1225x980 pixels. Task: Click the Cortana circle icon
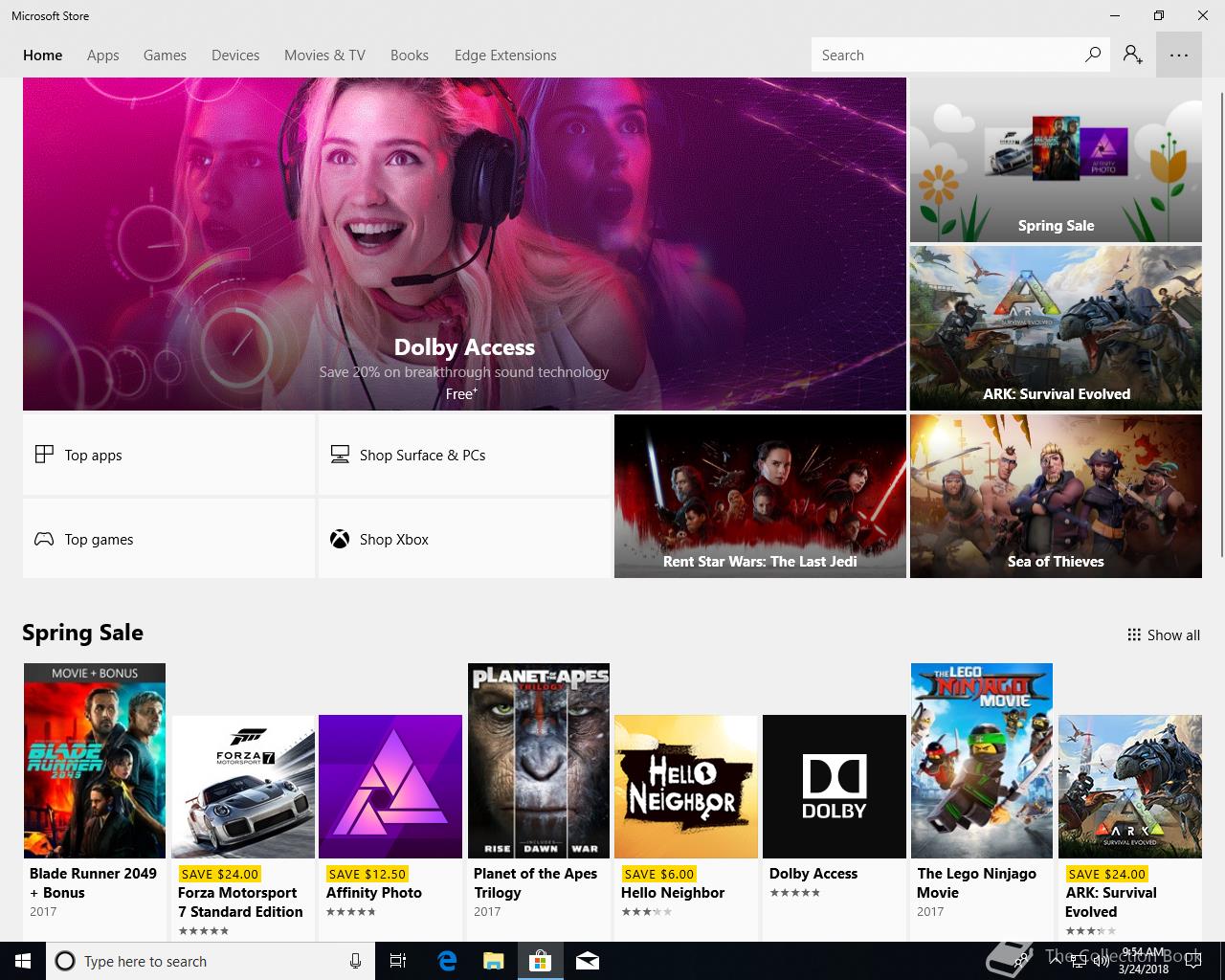pos(65,961)
